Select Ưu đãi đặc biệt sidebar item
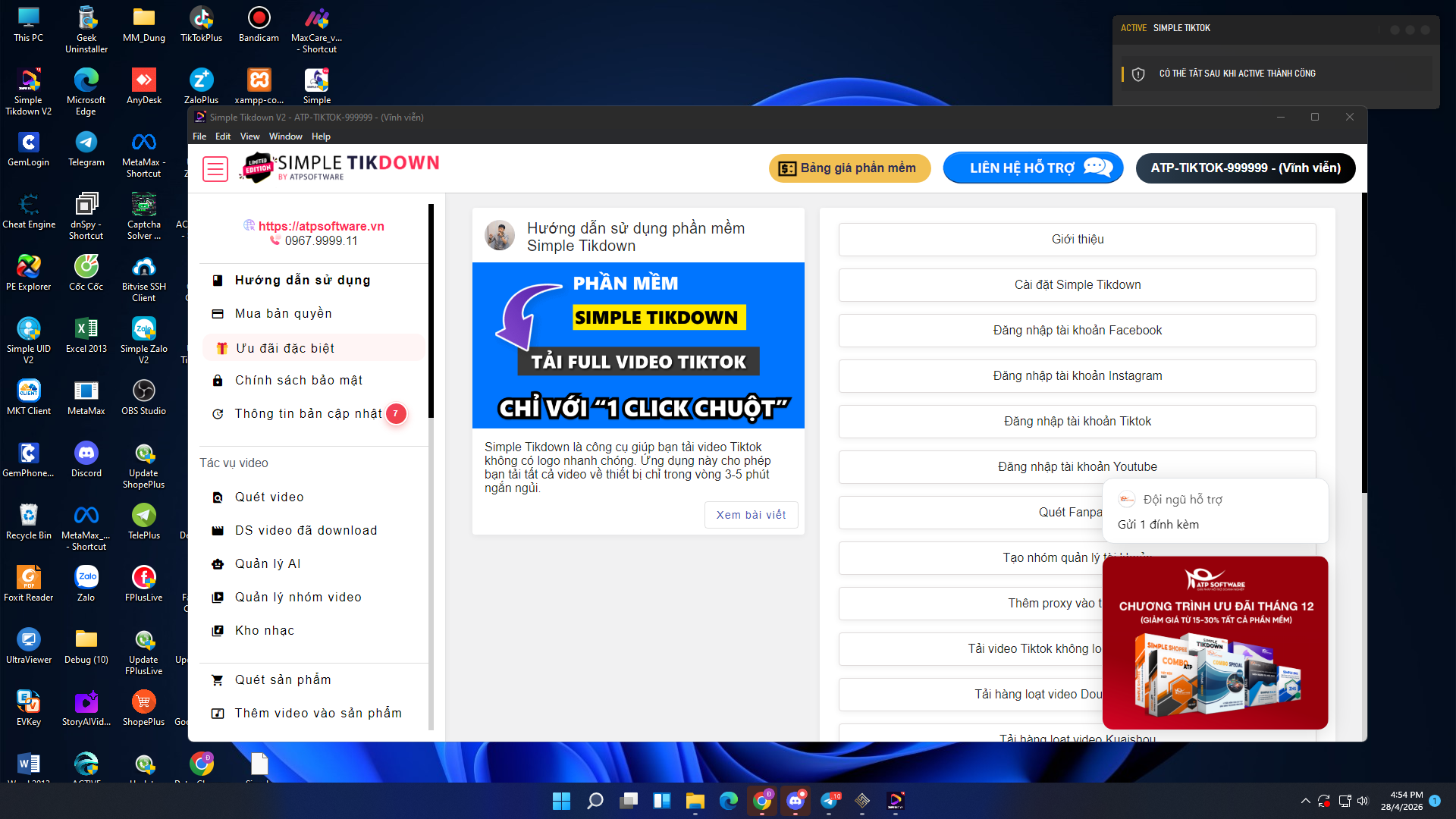This screenshot has height=819, width=1456. [314, 348]
